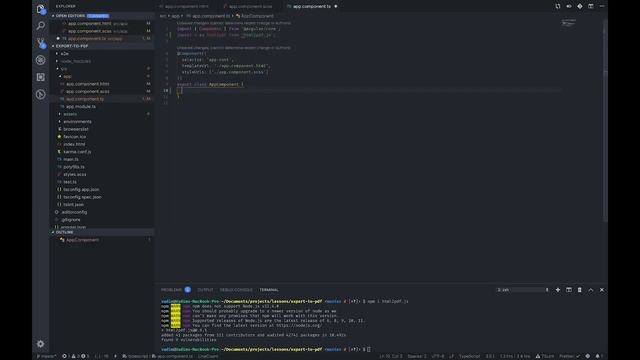Open test.ts in the file tree

70,182
